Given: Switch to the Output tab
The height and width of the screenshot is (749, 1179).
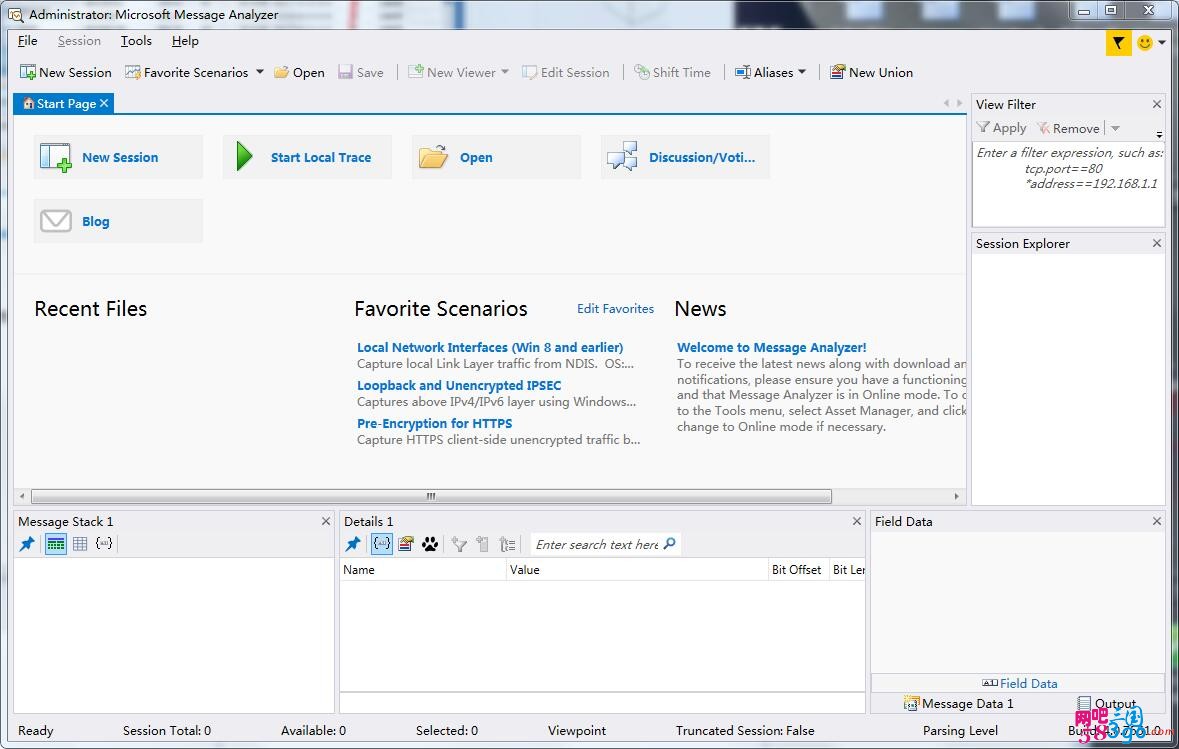Looking at the screenshot, I should point(1107,703).
